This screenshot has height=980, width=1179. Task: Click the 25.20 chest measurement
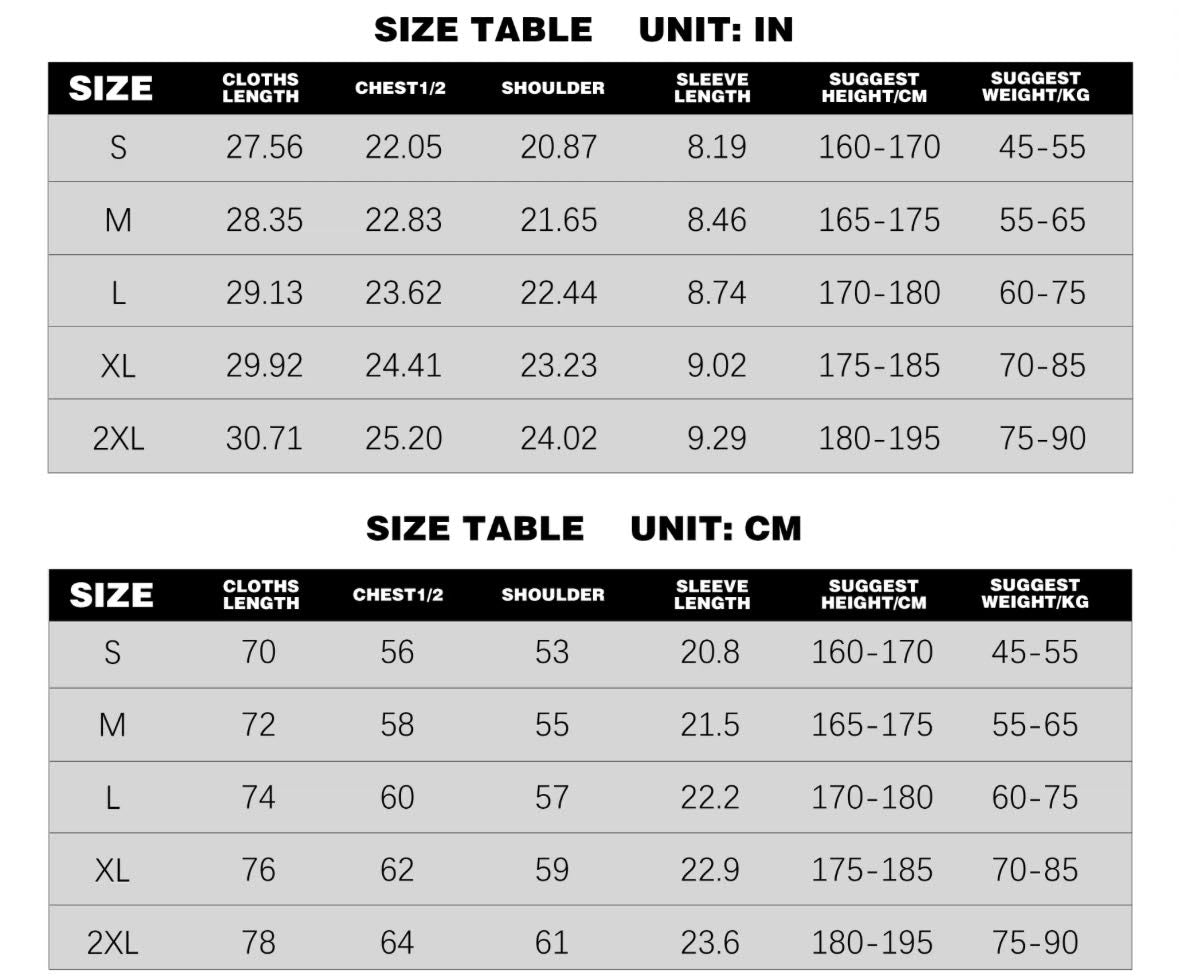tap(403, 438)
